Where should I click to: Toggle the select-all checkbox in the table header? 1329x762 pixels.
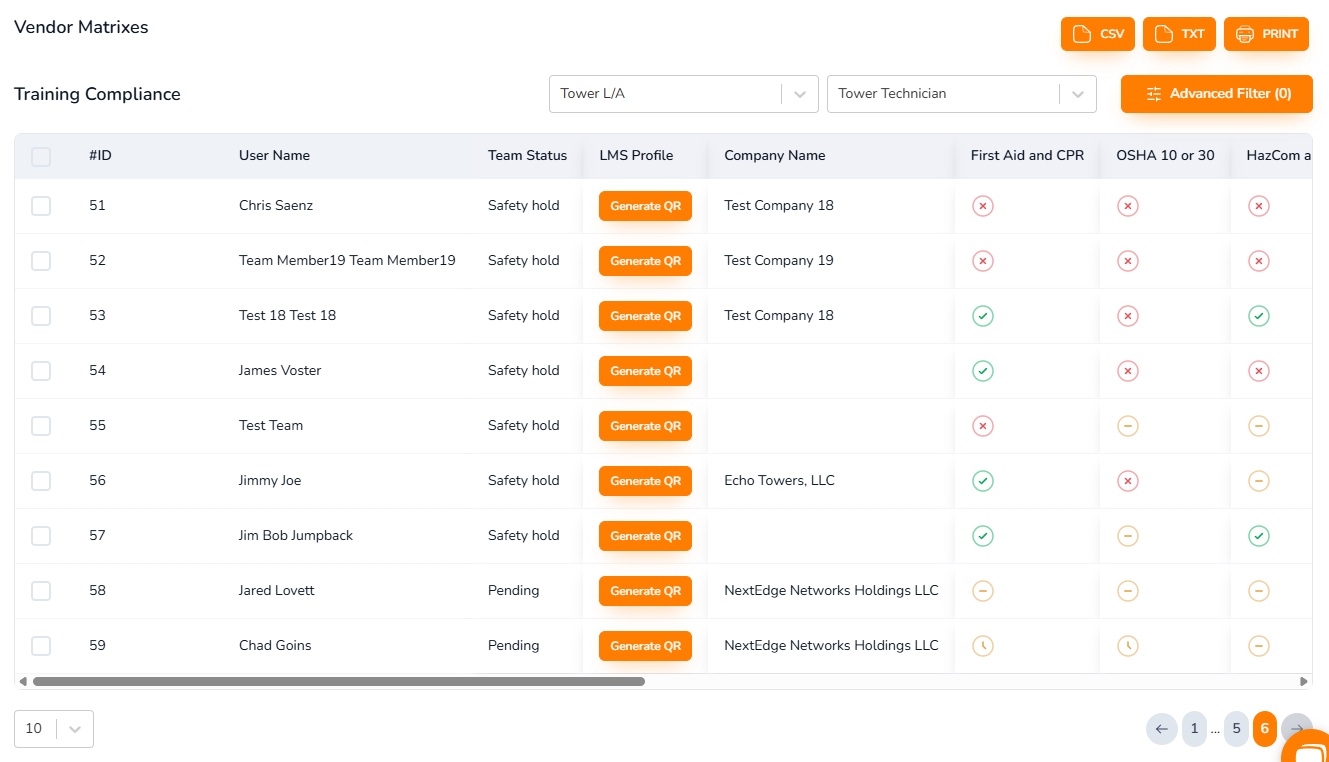(x=41, y=156)
